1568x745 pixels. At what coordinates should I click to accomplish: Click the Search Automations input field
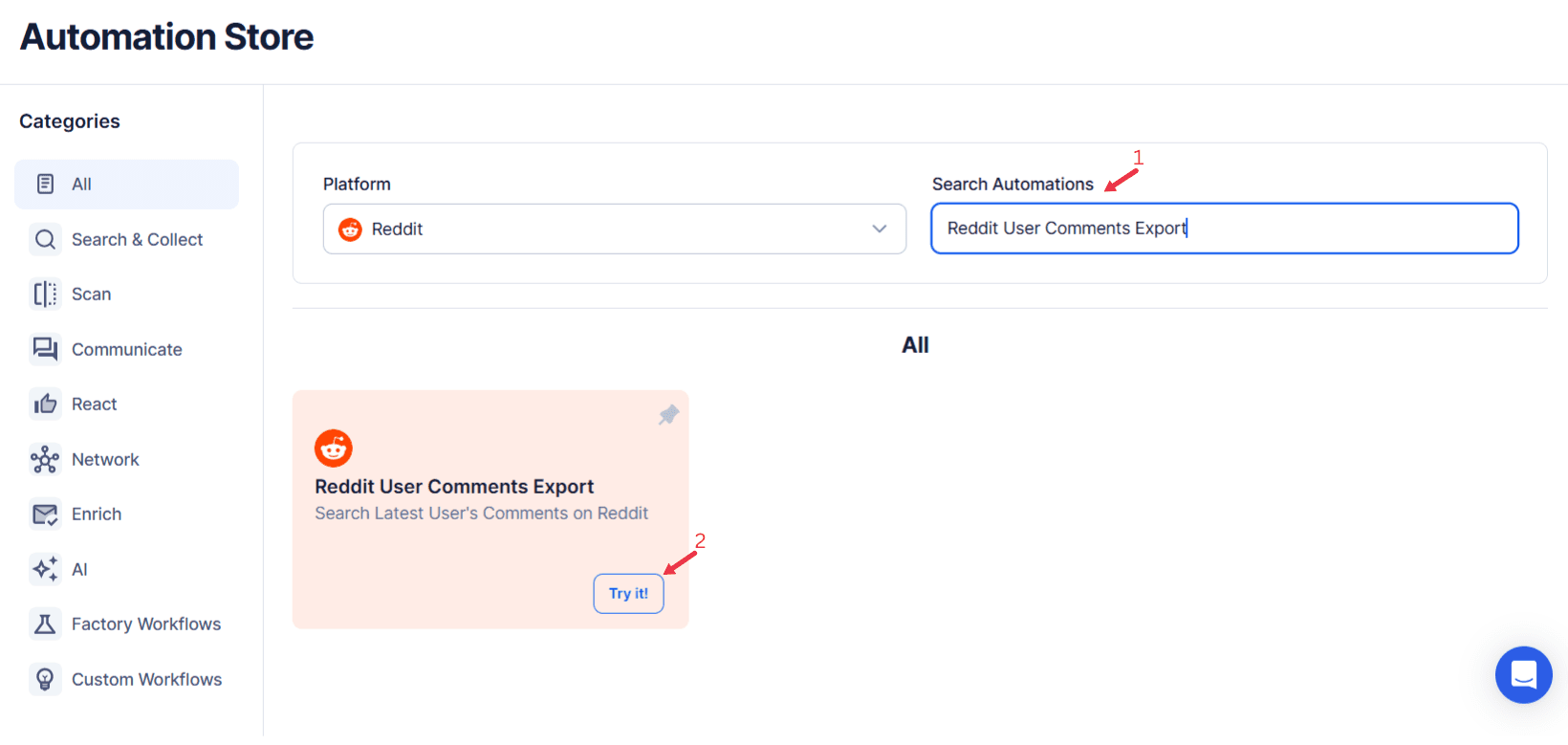pyautogui.click(x=1224, y=228)
